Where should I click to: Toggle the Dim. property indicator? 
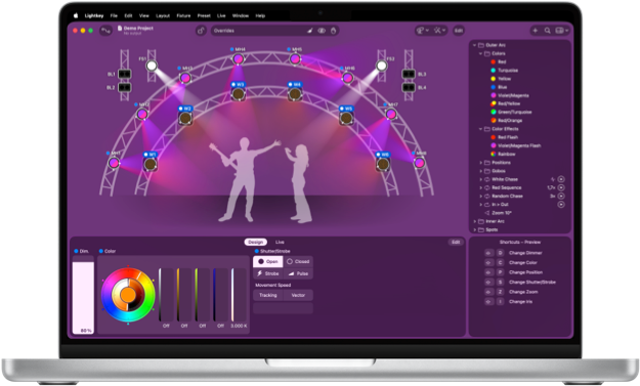pos(76,251)
